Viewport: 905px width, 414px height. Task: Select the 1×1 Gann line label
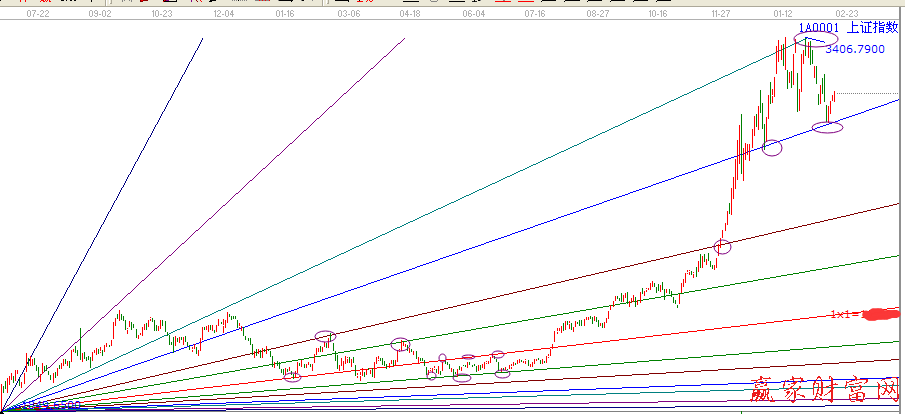(x=843, y=315)
